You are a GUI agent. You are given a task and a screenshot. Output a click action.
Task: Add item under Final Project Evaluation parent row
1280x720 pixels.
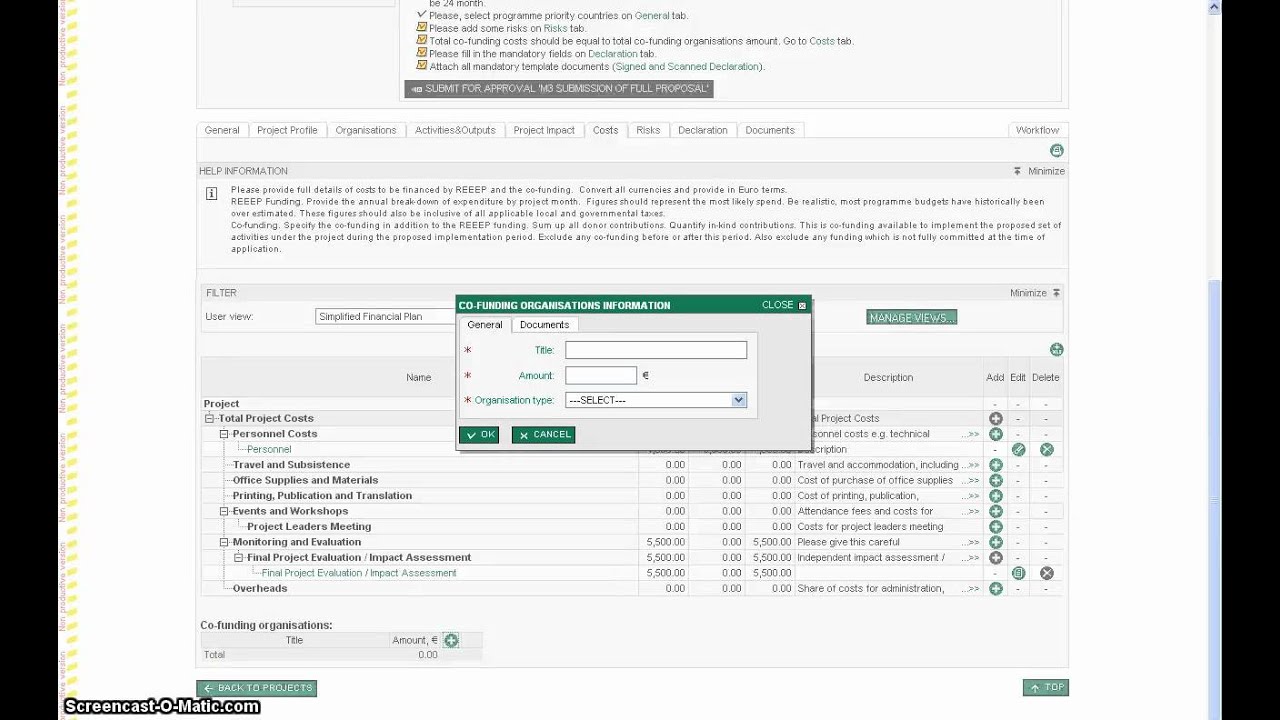(995, 558)
